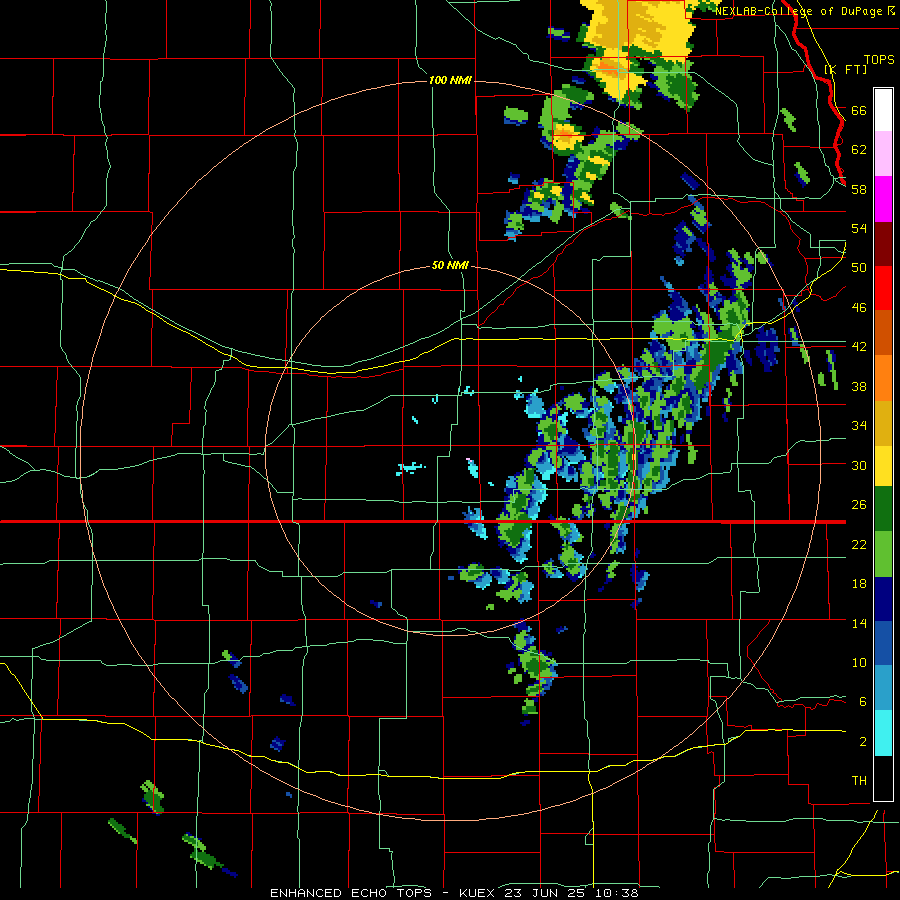Click the 22 legend value
900x900 pixels.
point(859,544)
